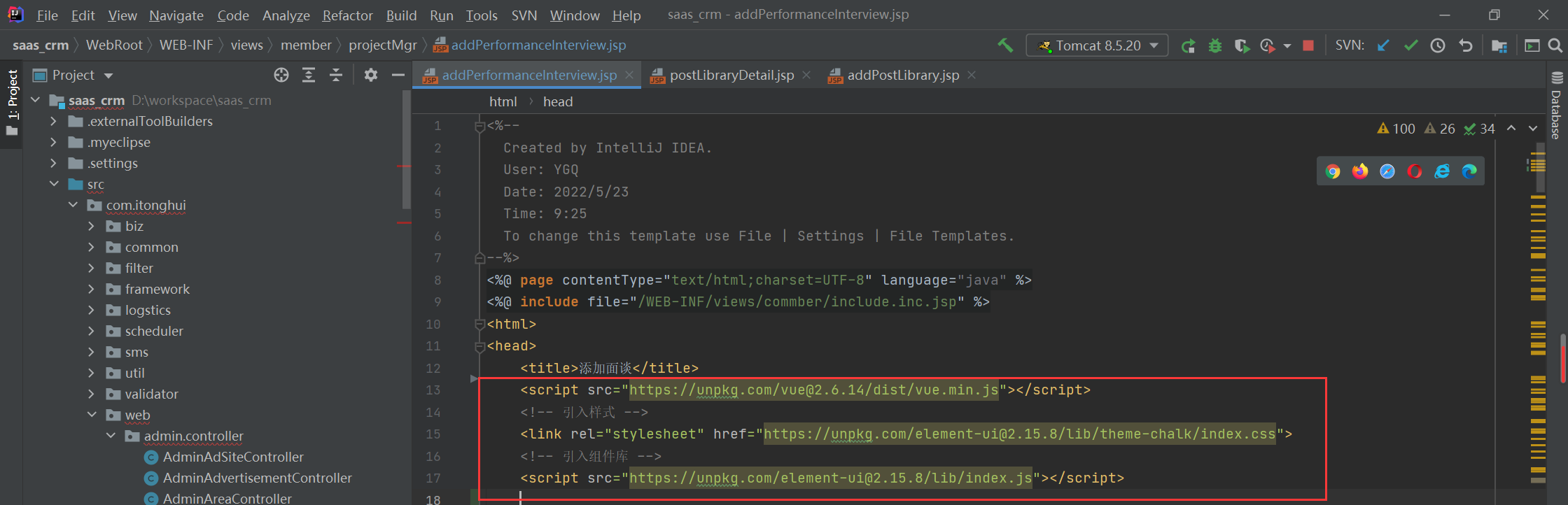The height and width of the screenshot is (505, 1568).
Task: Close the postLibraryDetail.jsp tab
Action: pyautogui.click(x=806, y=75)
